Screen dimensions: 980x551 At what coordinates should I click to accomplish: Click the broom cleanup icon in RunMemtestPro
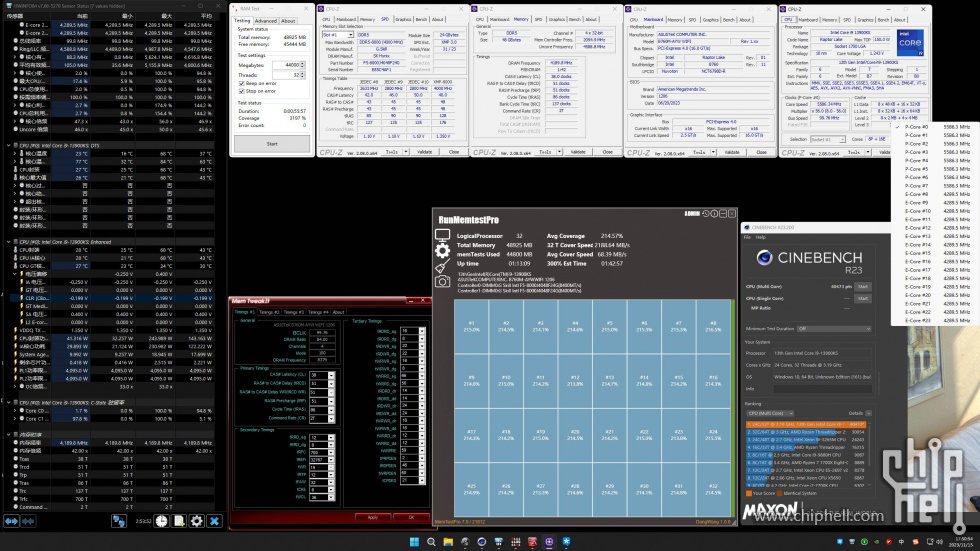coord(442,267)
